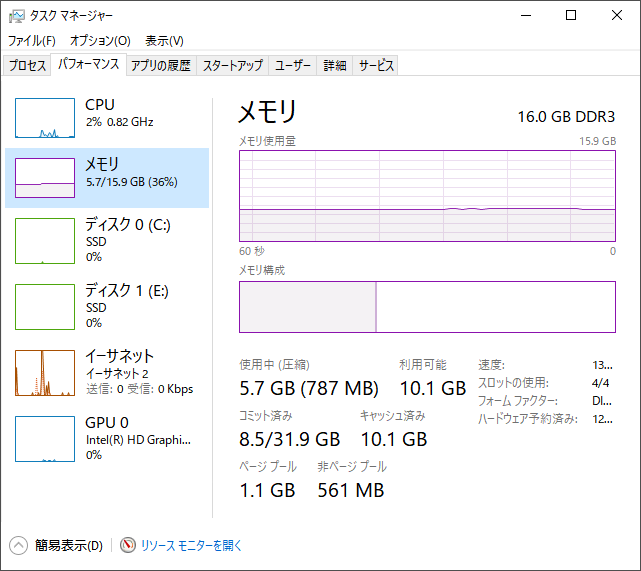641x571 pixels.
Task: Select the GPU 0 mini graph
Action: [x=45, y=439]
